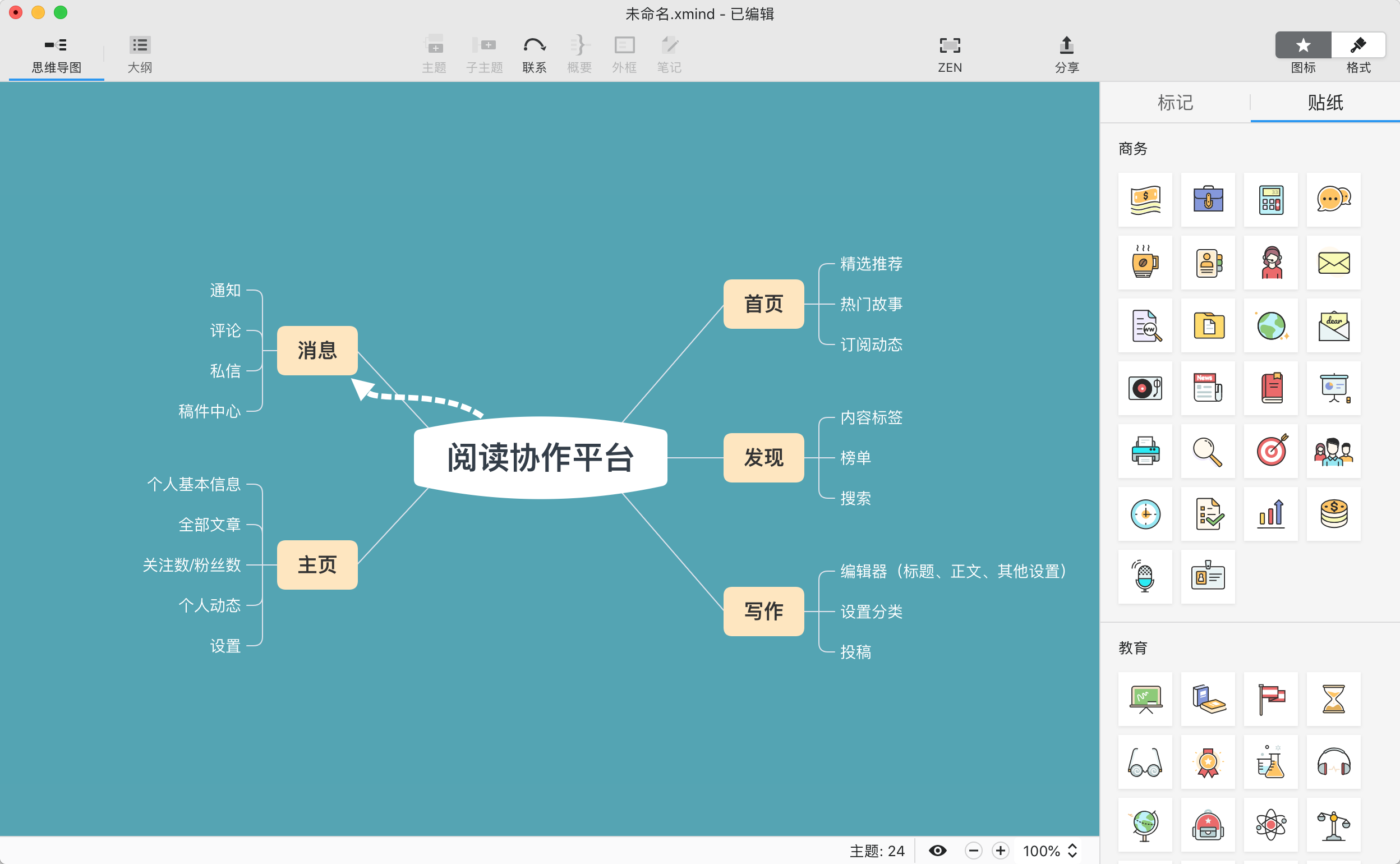Select the central topic 阅读协作平台
Image resolution: width=1400 pixels, height=864 pixels.
click(540, 458)
